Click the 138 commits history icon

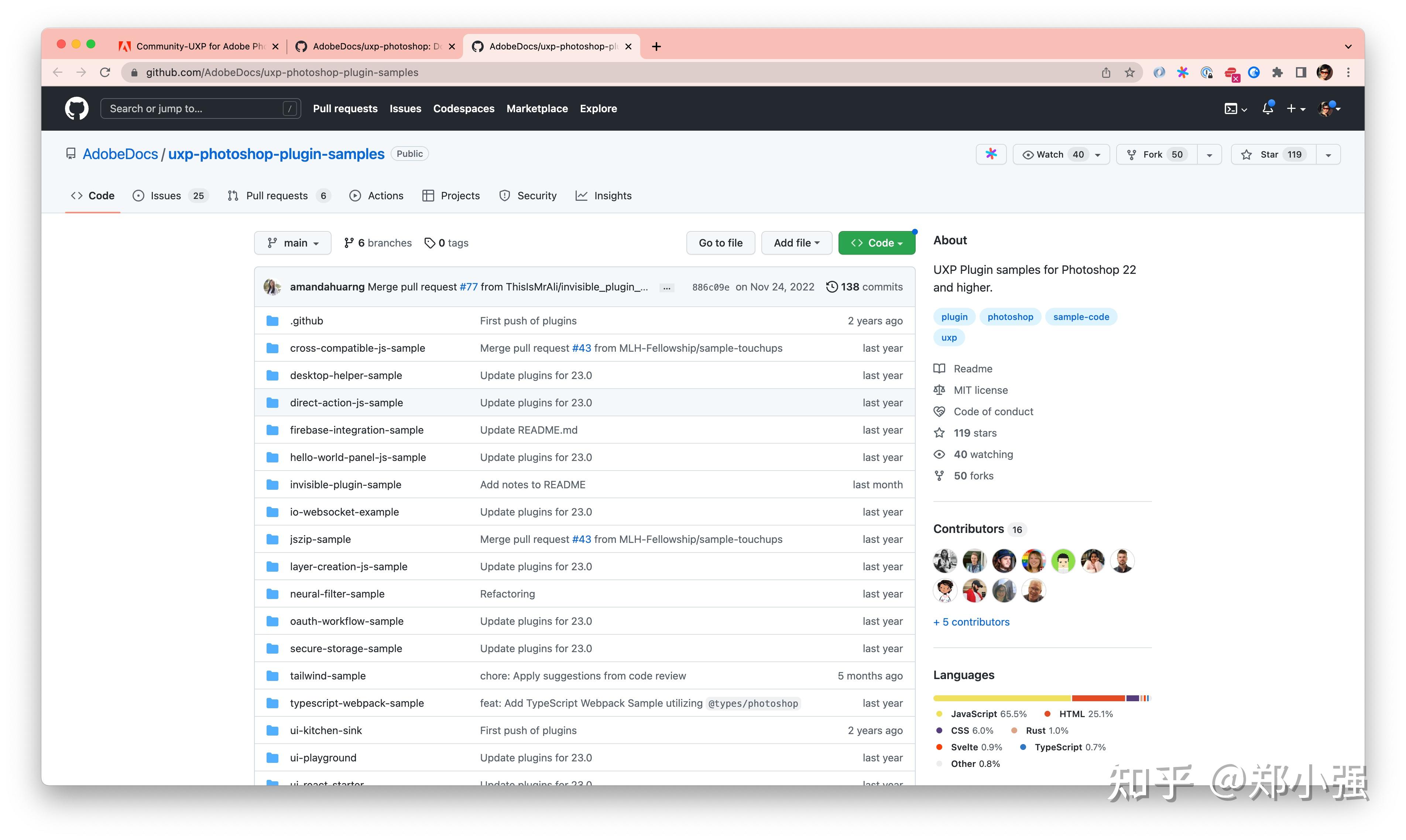click(831, 286)
